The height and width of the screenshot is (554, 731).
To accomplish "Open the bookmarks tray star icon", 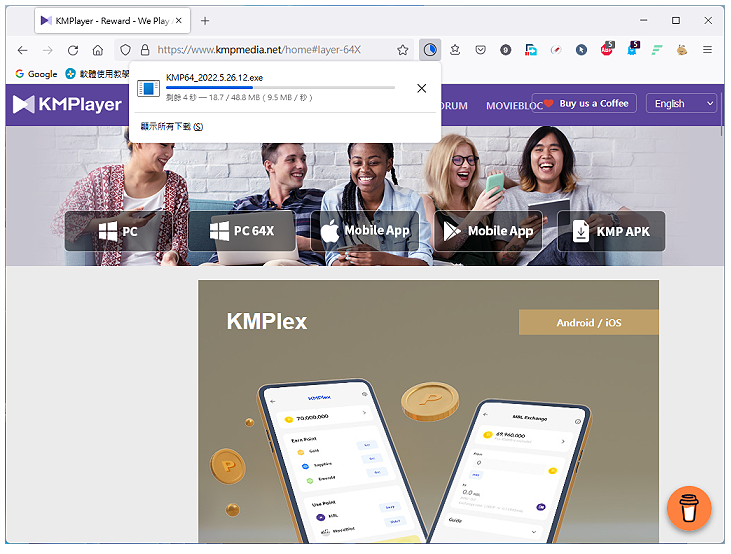I will click(x=455, y=50).
